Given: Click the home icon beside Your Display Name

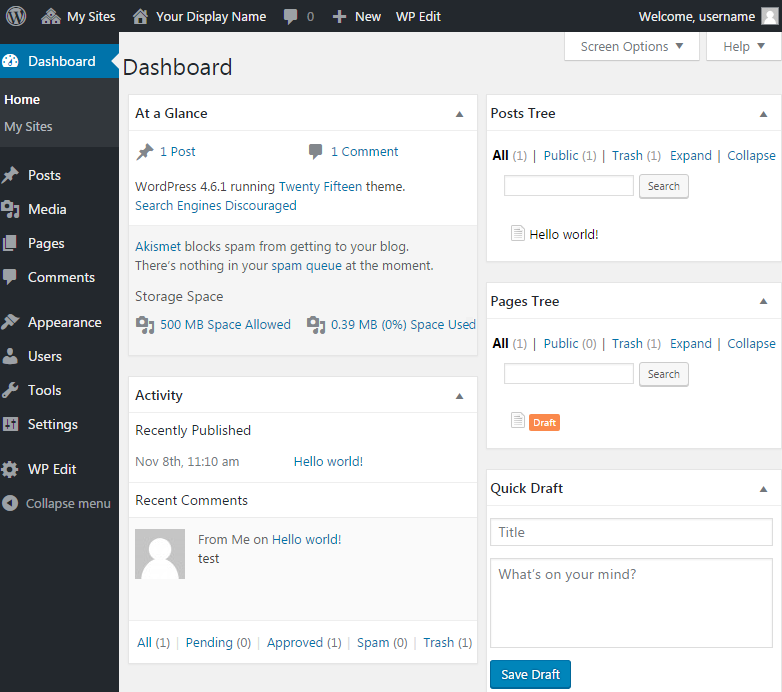Looking at the screenshot, I should 140,16.
